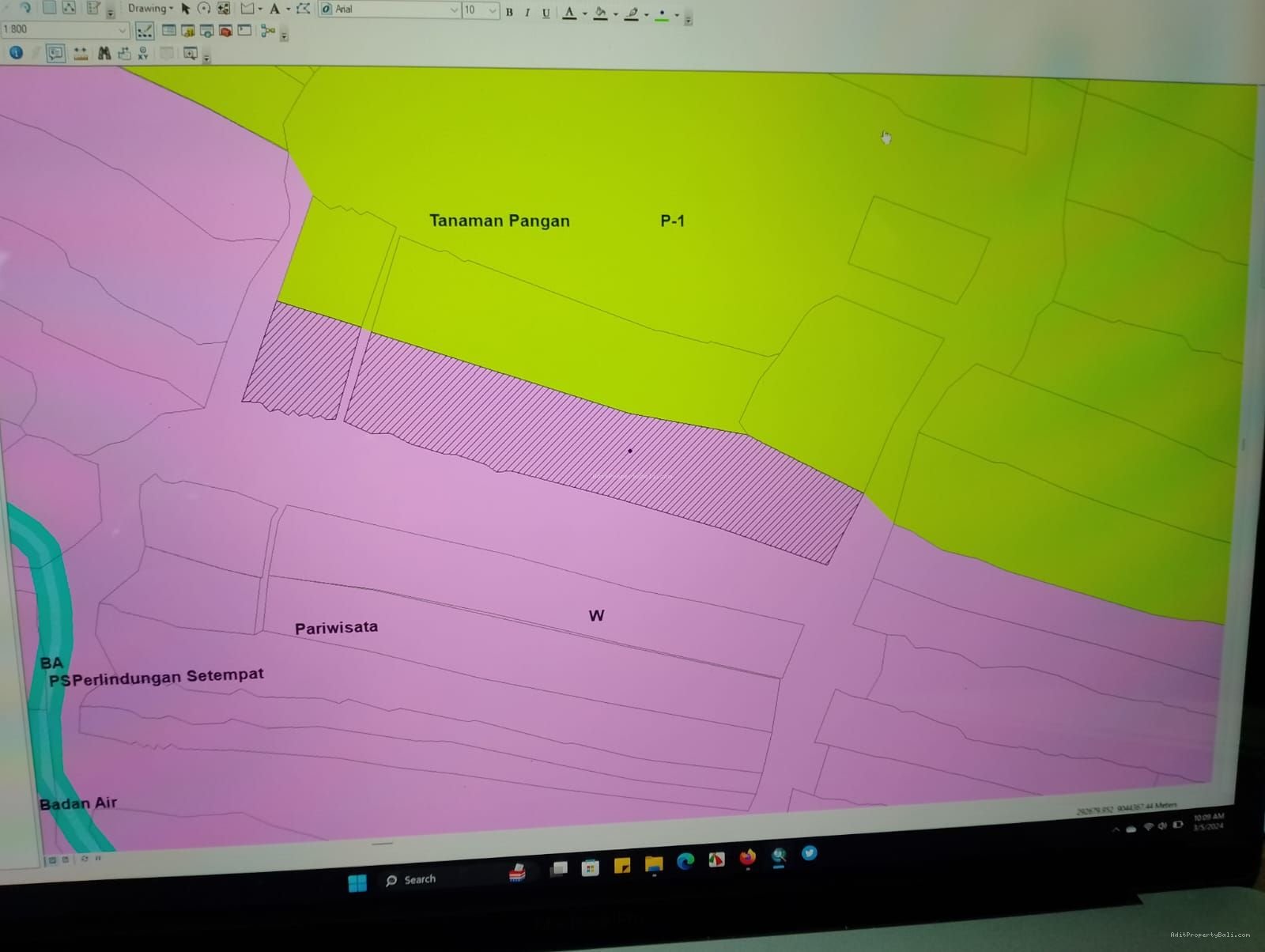Click the Windows Start button

(x=357, y=882)
